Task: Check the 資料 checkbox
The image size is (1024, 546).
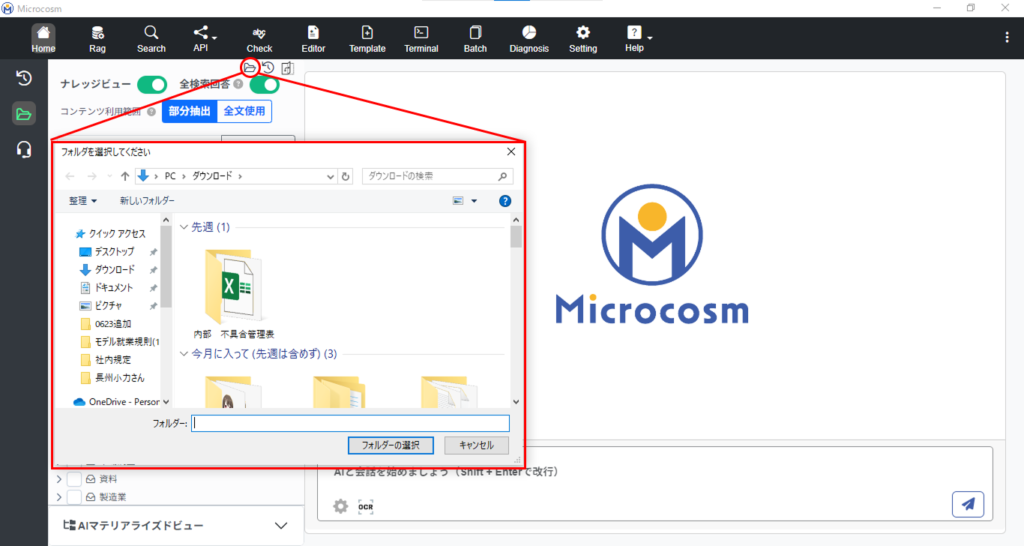Action: (74, 479)
